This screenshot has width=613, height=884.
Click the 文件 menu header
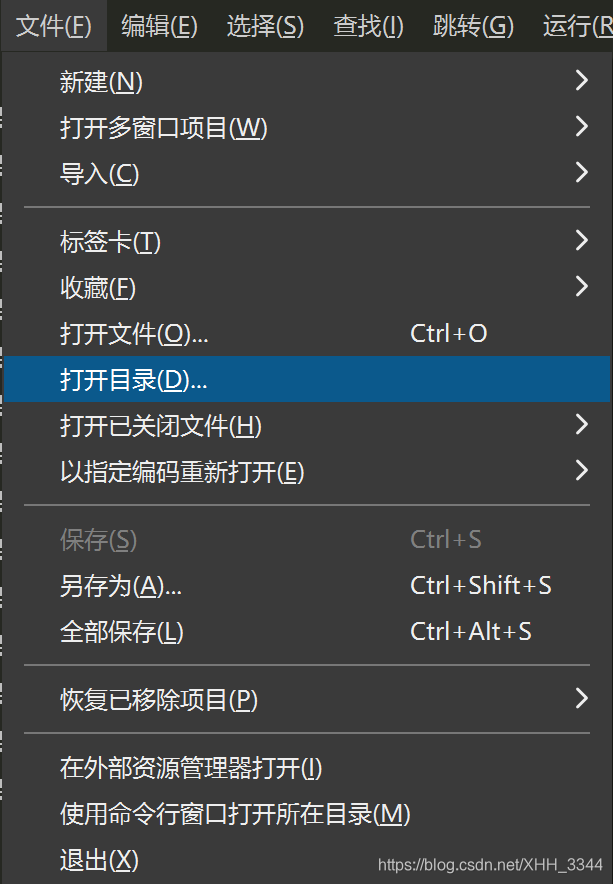click(50, 26)
